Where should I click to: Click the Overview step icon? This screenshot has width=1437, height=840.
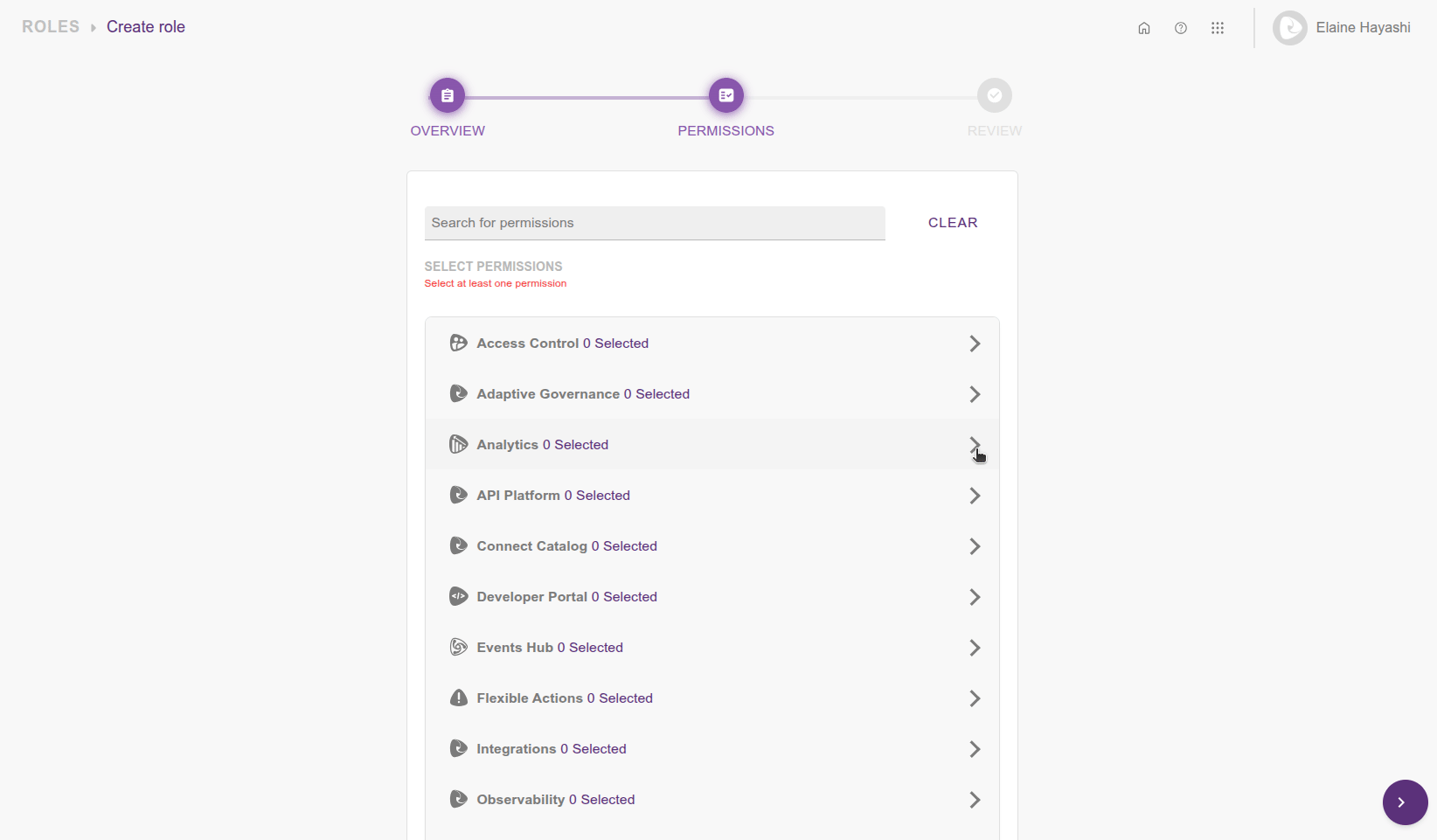[447, 94]
